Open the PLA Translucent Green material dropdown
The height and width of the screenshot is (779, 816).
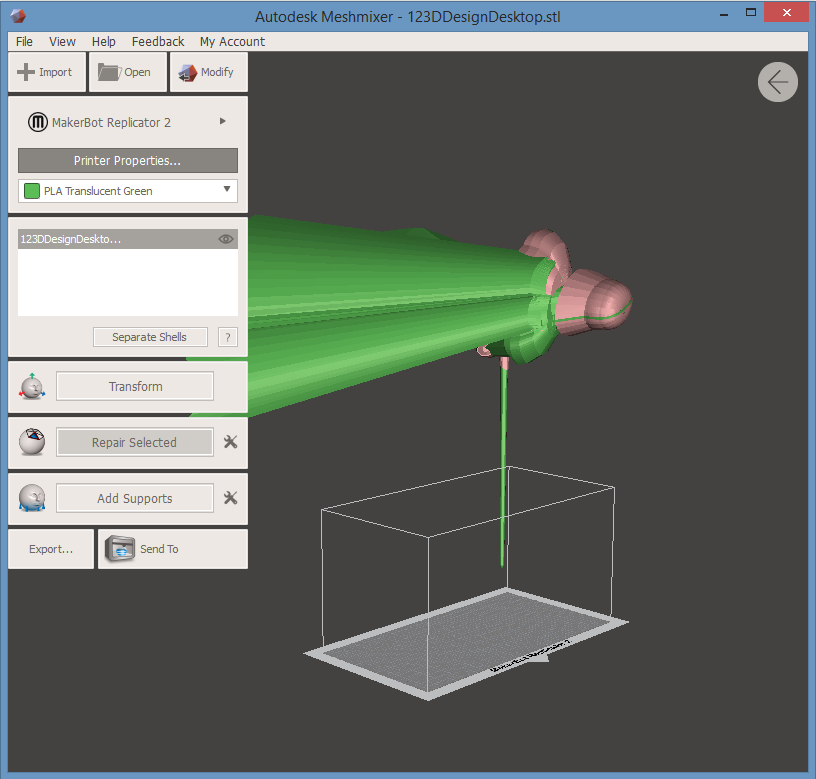[227, 190]
